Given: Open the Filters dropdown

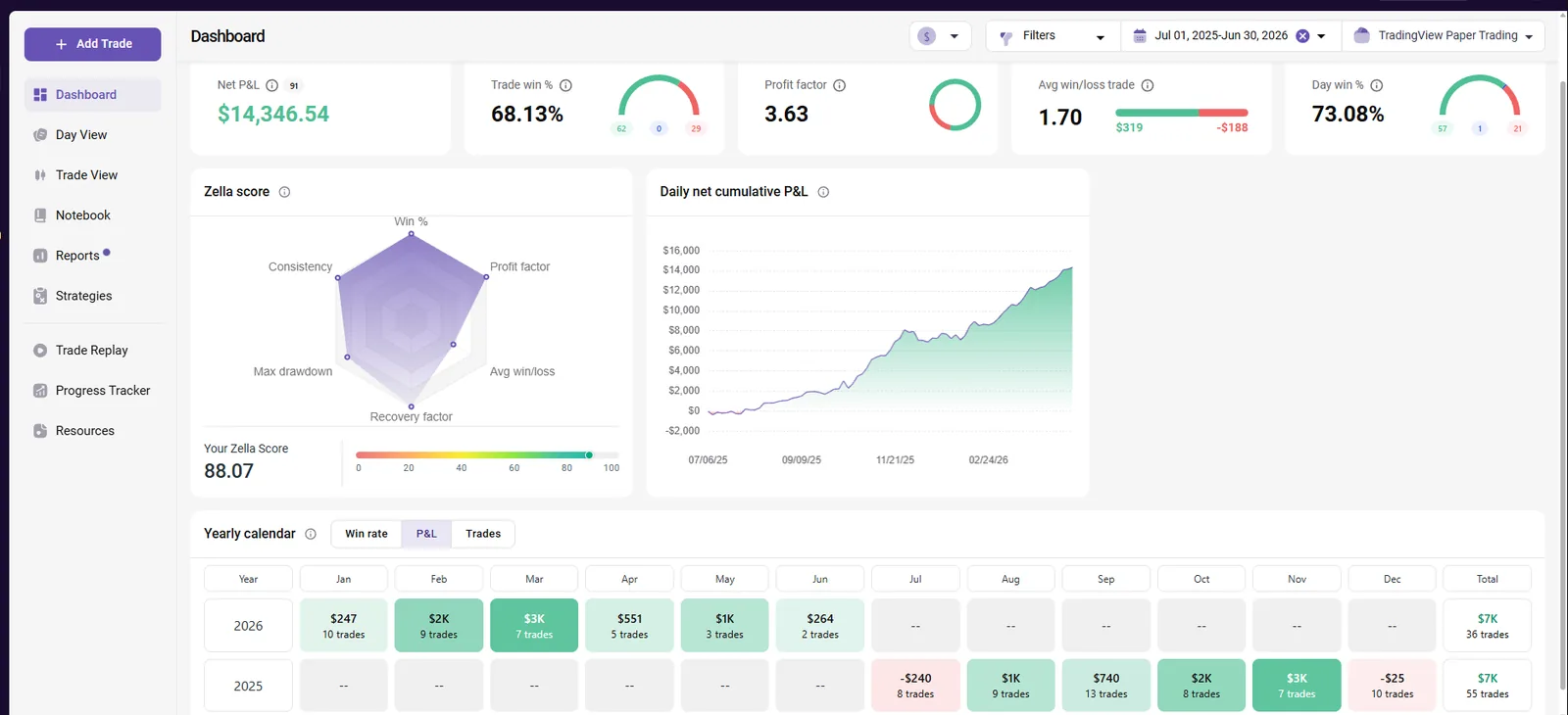Looking at the screenshot, I should pyautogui.click(x=1053, y=36).
